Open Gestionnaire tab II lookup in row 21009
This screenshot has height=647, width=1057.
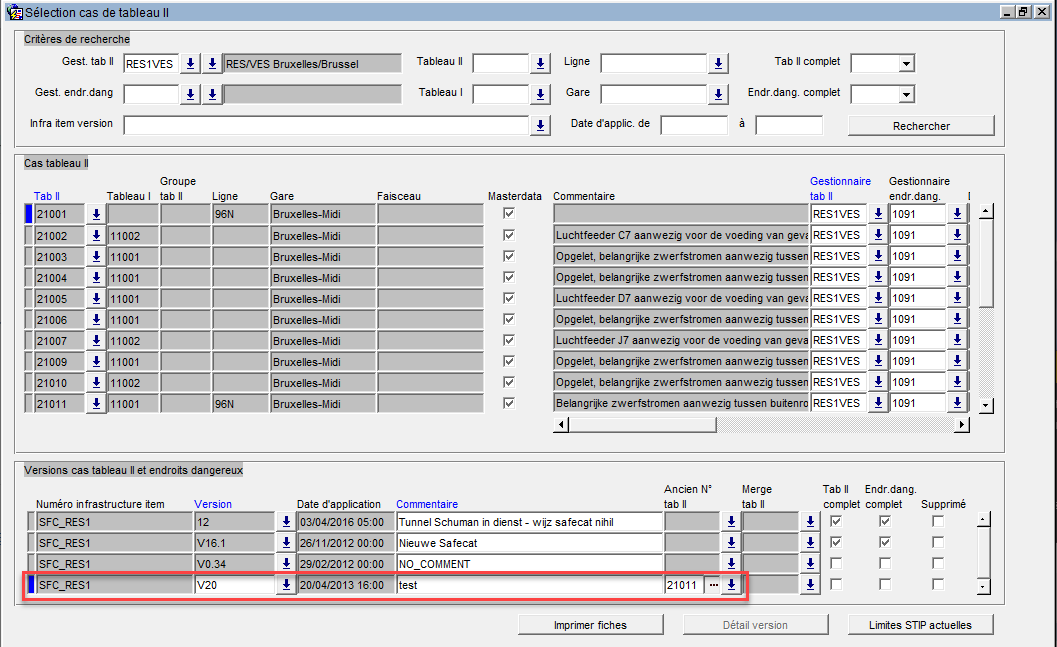click(x=878, y=361)
